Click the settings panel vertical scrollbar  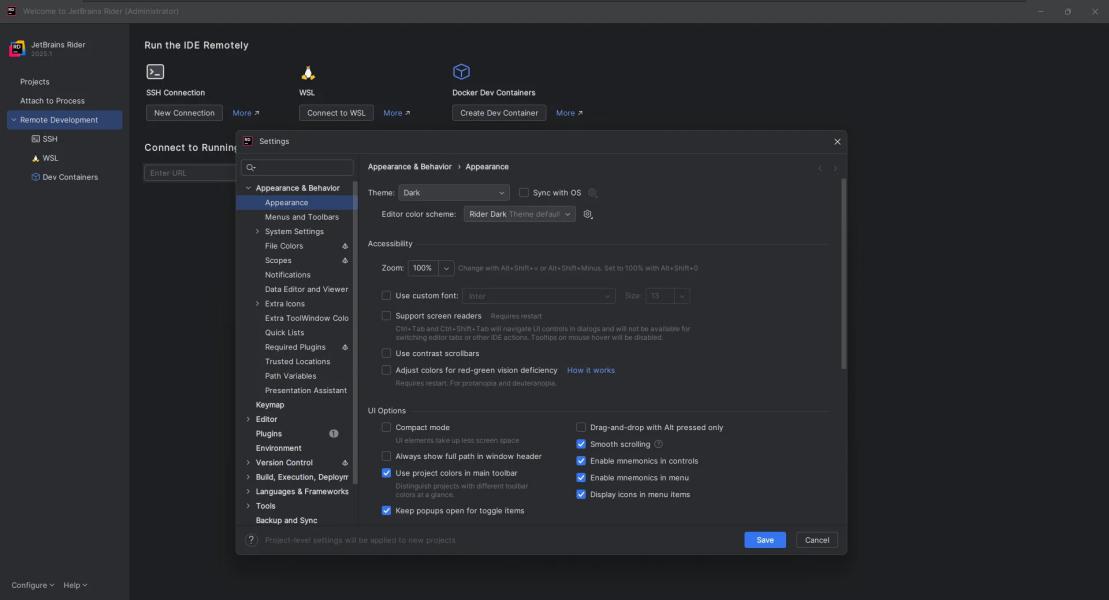tap(843, 275)
